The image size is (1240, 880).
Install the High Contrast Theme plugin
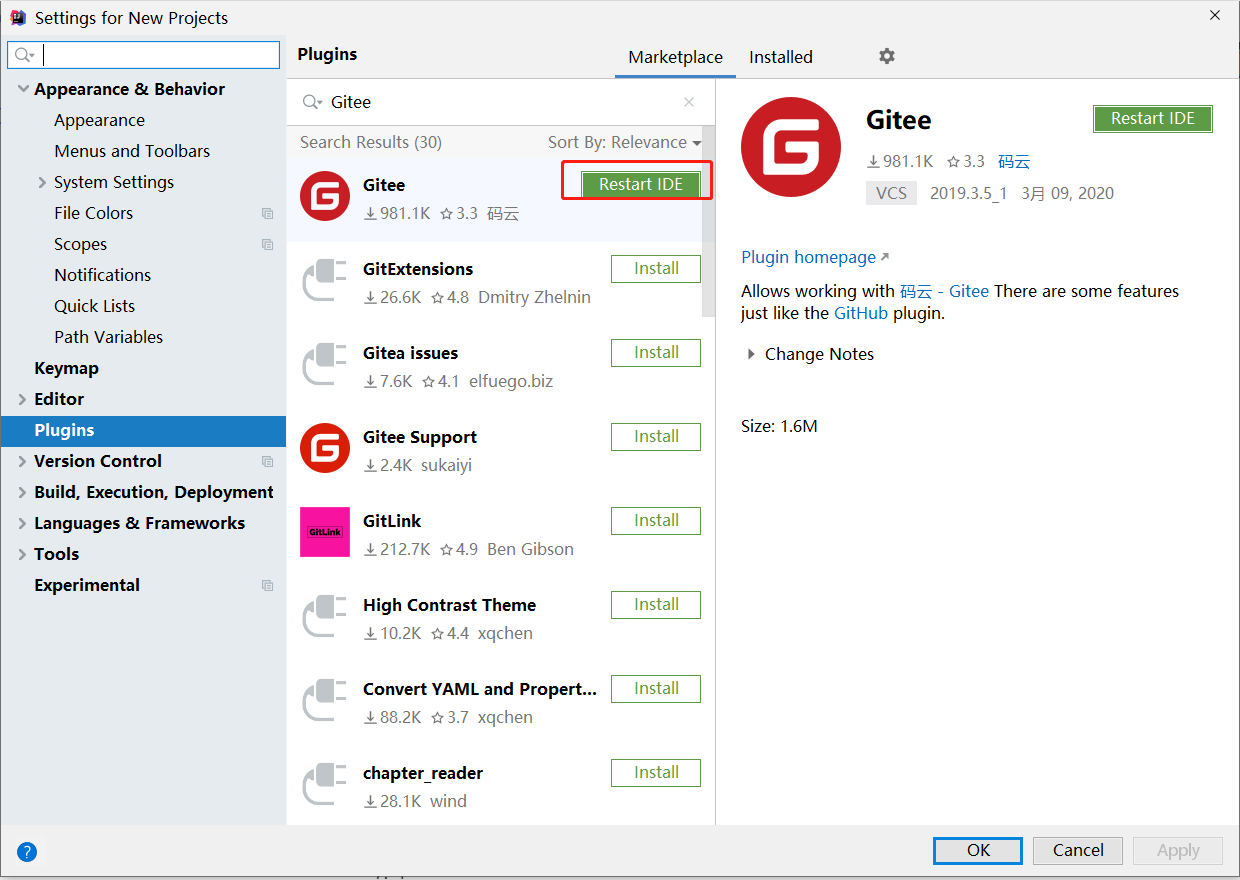[x=656, y=604]
